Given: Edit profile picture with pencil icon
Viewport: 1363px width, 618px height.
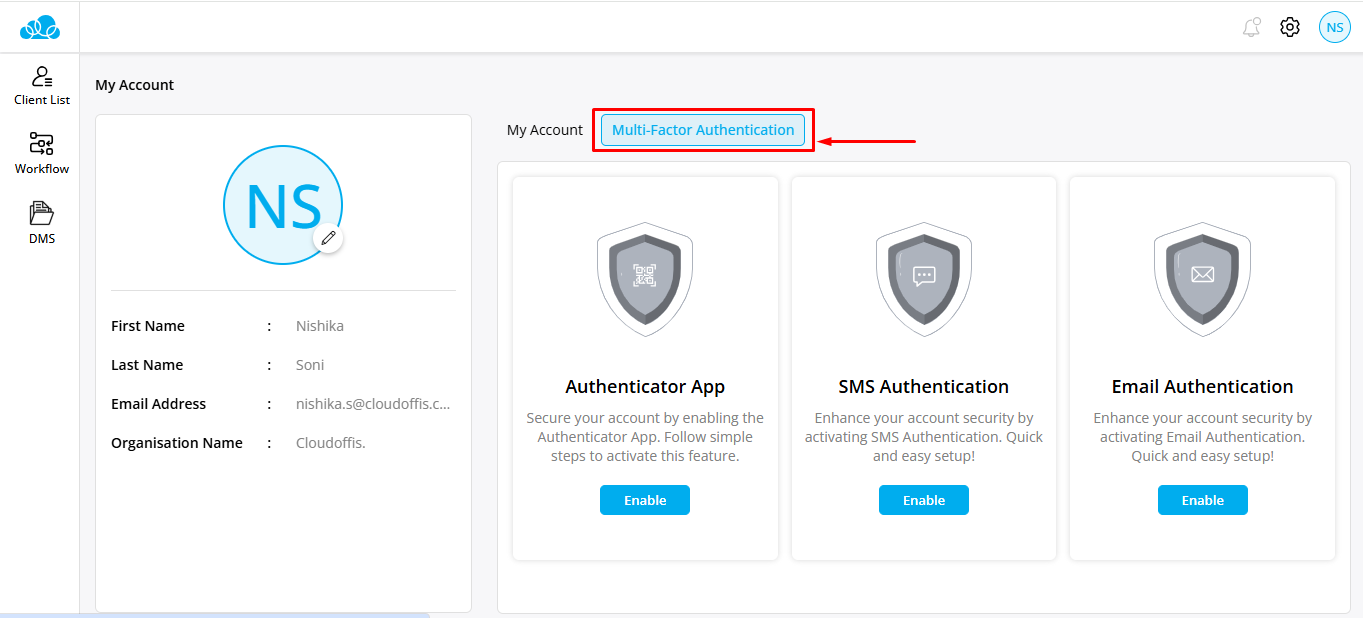Looking at the screenshot, I should click(x=327, y=238).
